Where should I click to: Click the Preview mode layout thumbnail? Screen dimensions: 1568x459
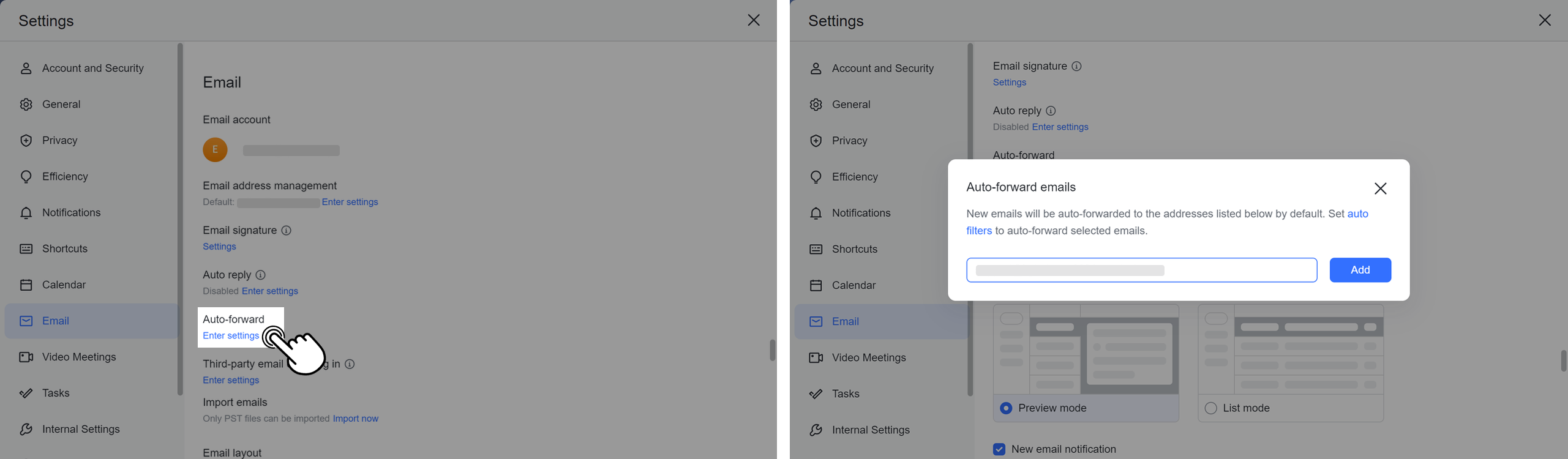[x=1086, y=349]
